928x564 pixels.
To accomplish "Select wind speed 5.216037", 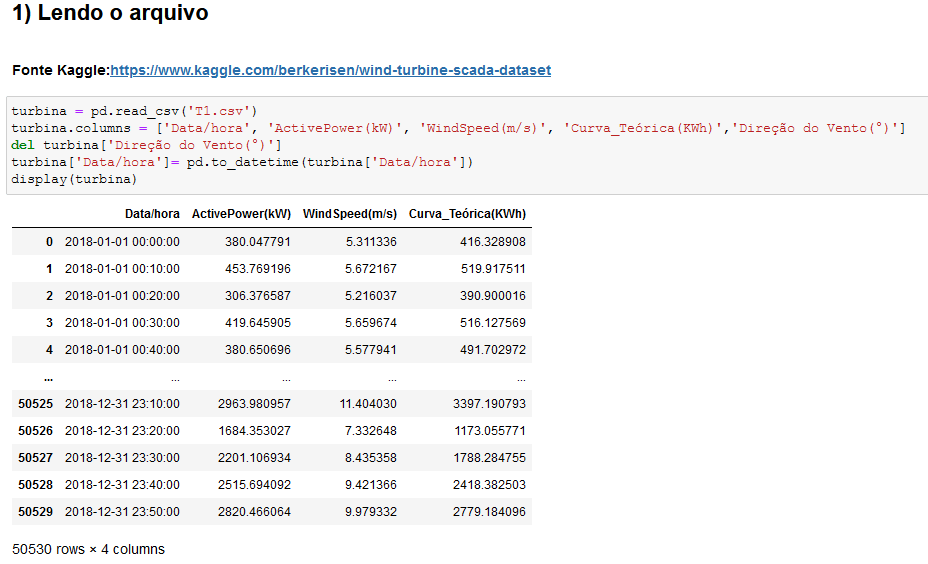I will coord(371,296).
